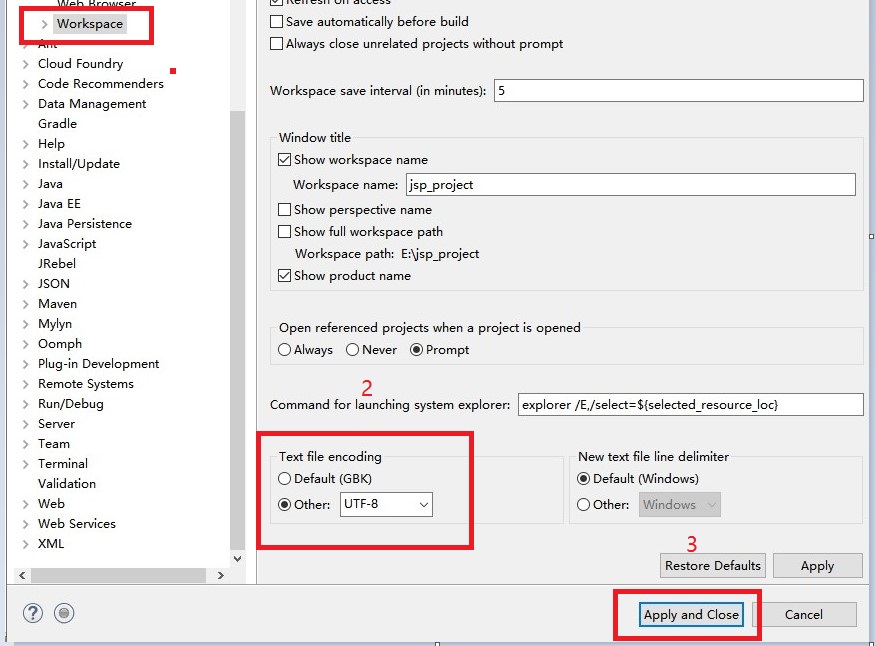Click the record preferences icon beside Help
This screenshot has width=876, height=646.
click(x=64, y=613)
